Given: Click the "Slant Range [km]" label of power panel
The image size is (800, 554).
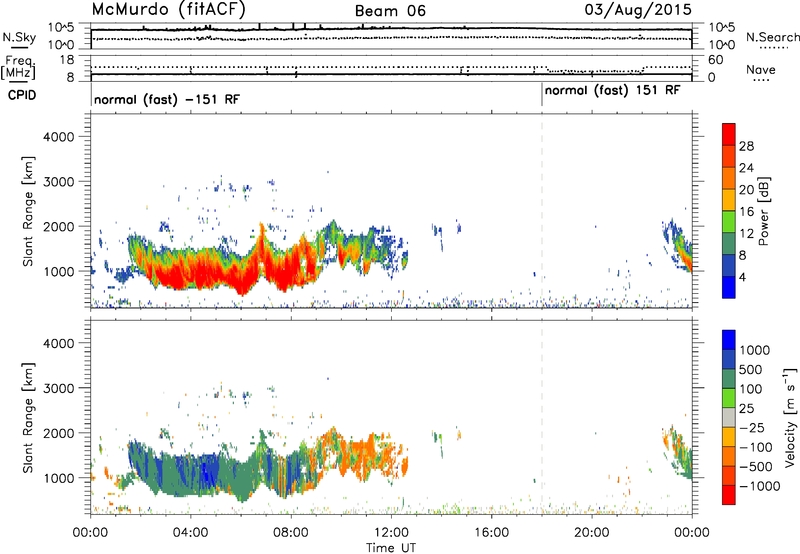Looking at the screenshot, I should [x=28, y=211].
